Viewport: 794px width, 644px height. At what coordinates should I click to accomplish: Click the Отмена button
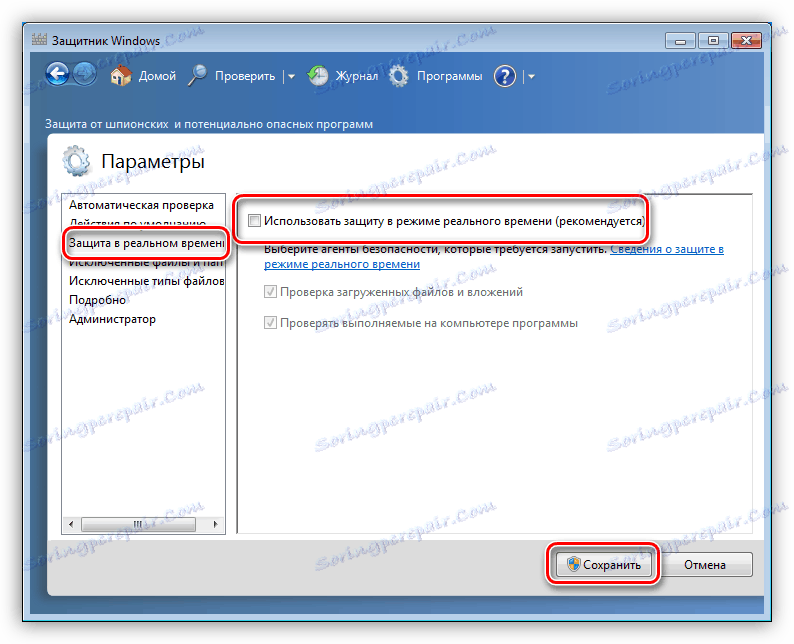(705, 564)
